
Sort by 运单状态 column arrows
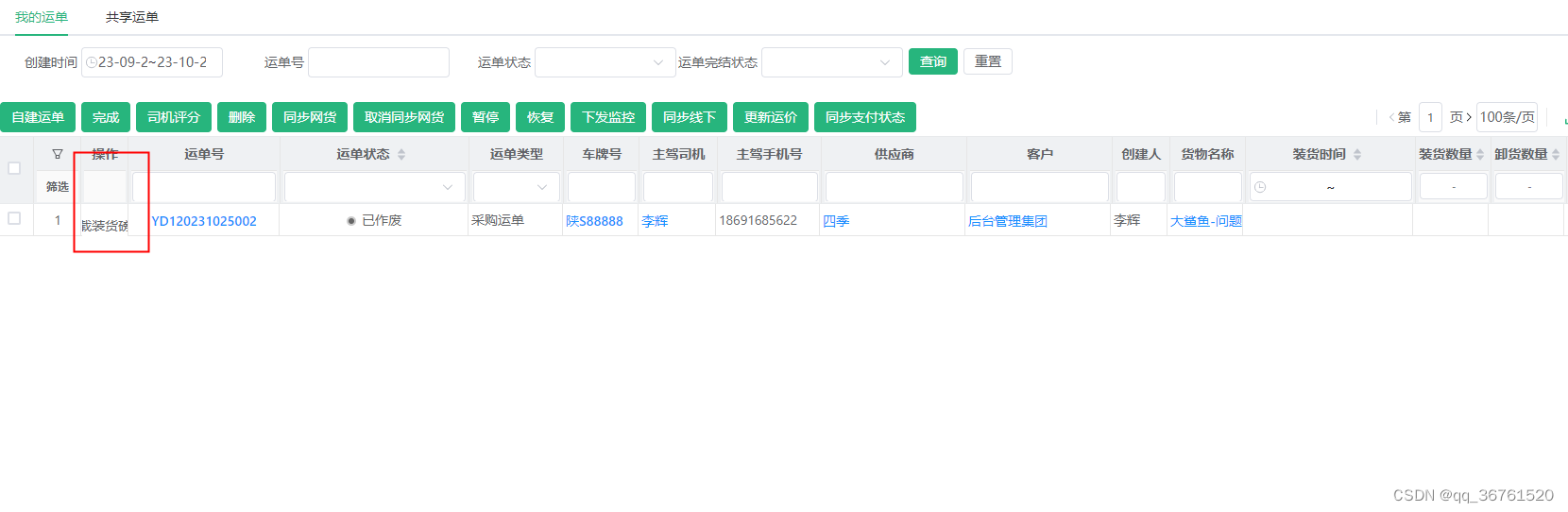401,154
